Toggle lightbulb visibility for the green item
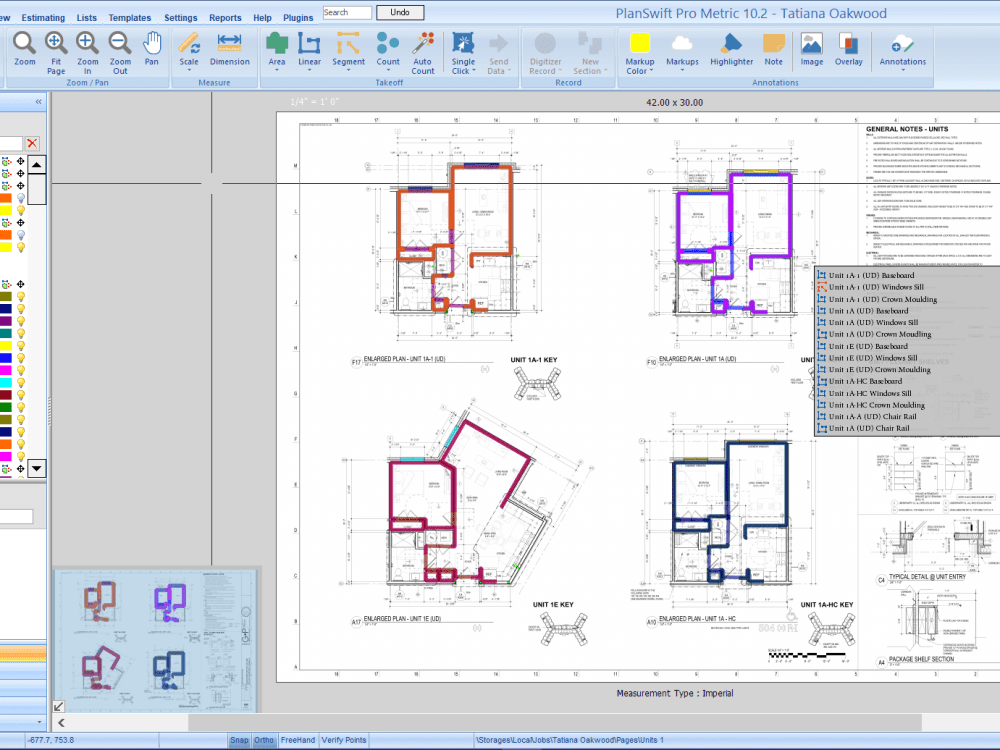Image resolution: width=1000 pixels, height=750 pixels. pos(20,407)
